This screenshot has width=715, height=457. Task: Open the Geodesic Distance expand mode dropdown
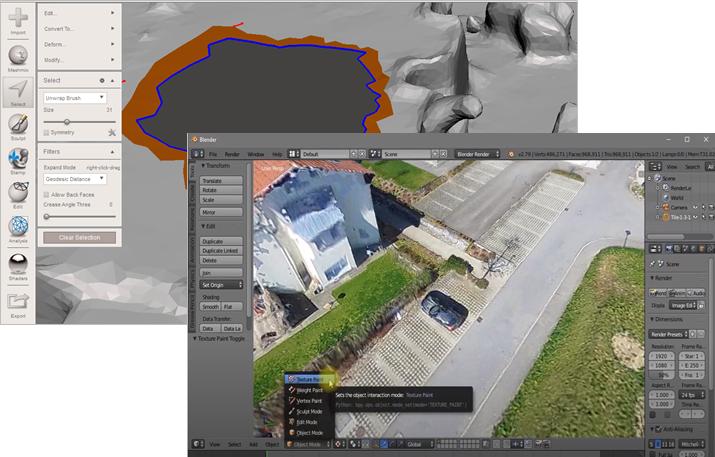coord(75,179)
